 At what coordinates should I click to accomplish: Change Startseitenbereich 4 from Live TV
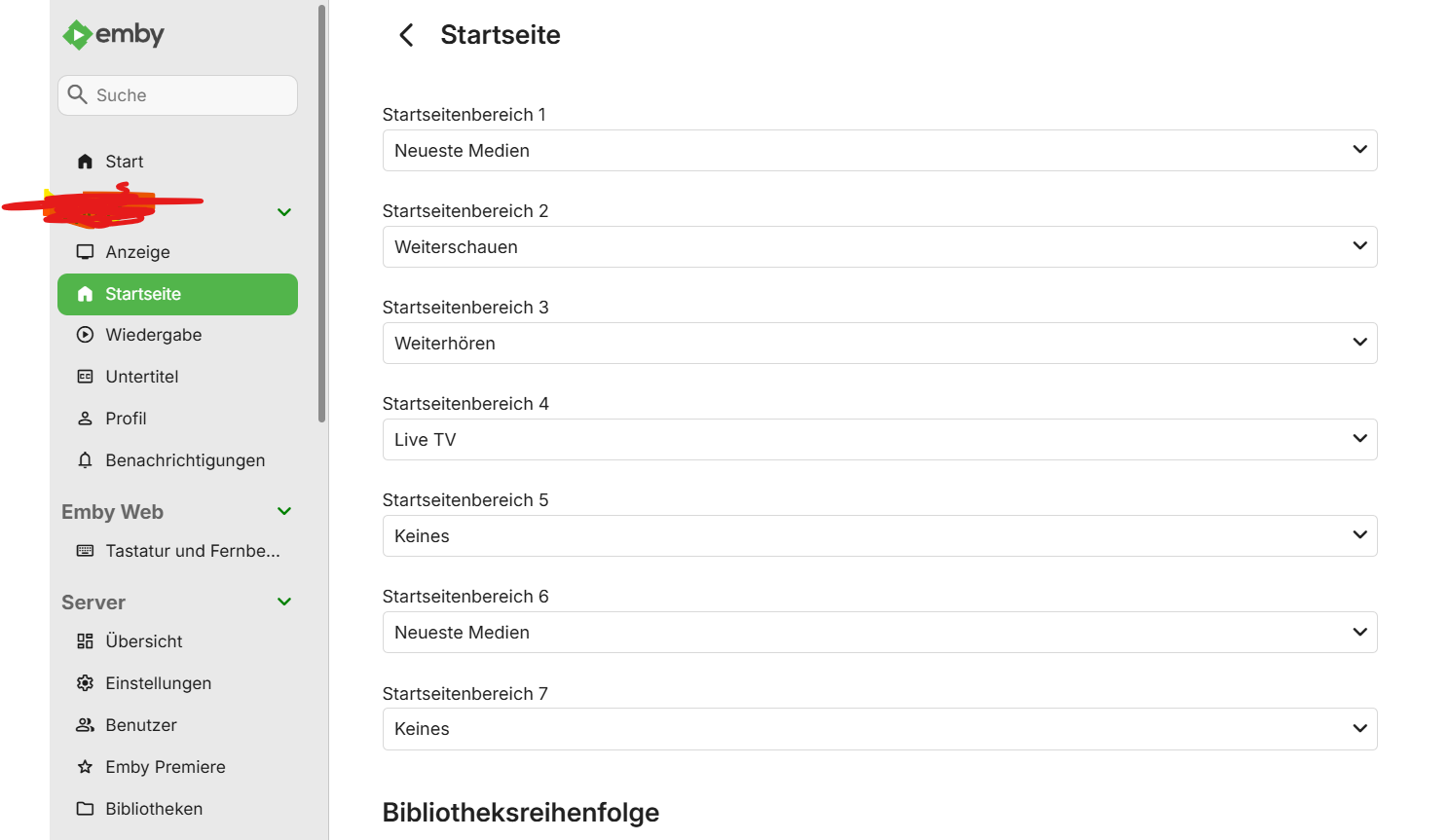click(x=879, y=439)
